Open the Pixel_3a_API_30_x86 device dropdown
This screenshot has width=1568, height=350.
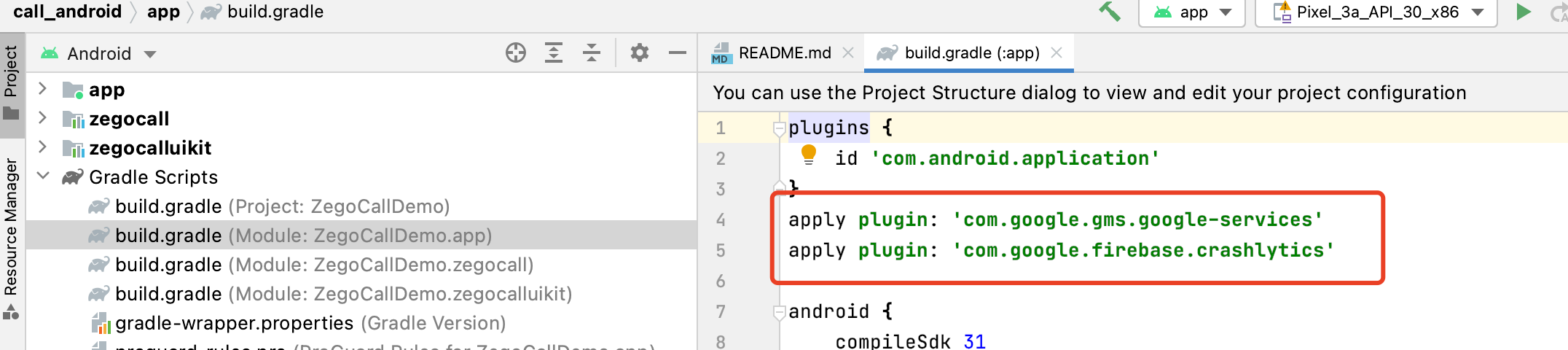tap(1376, 12)
